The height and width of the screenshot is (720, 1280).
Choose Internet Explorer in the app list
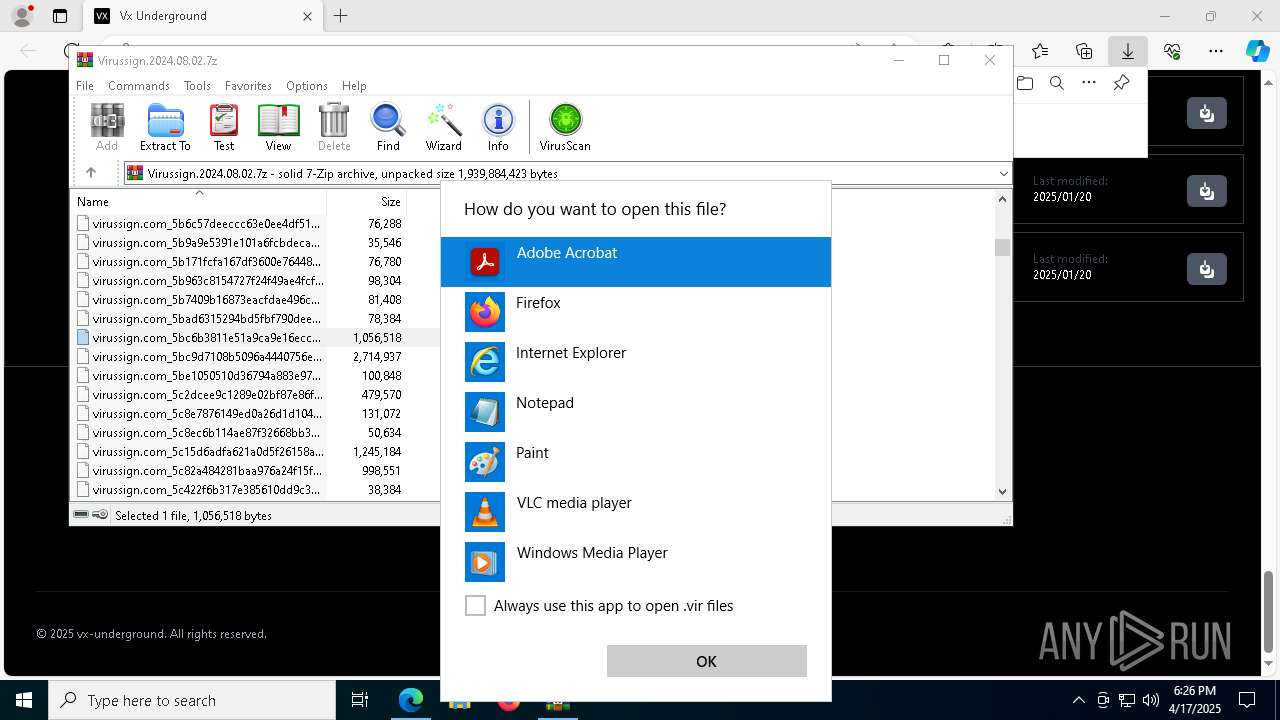pos(636,362)
